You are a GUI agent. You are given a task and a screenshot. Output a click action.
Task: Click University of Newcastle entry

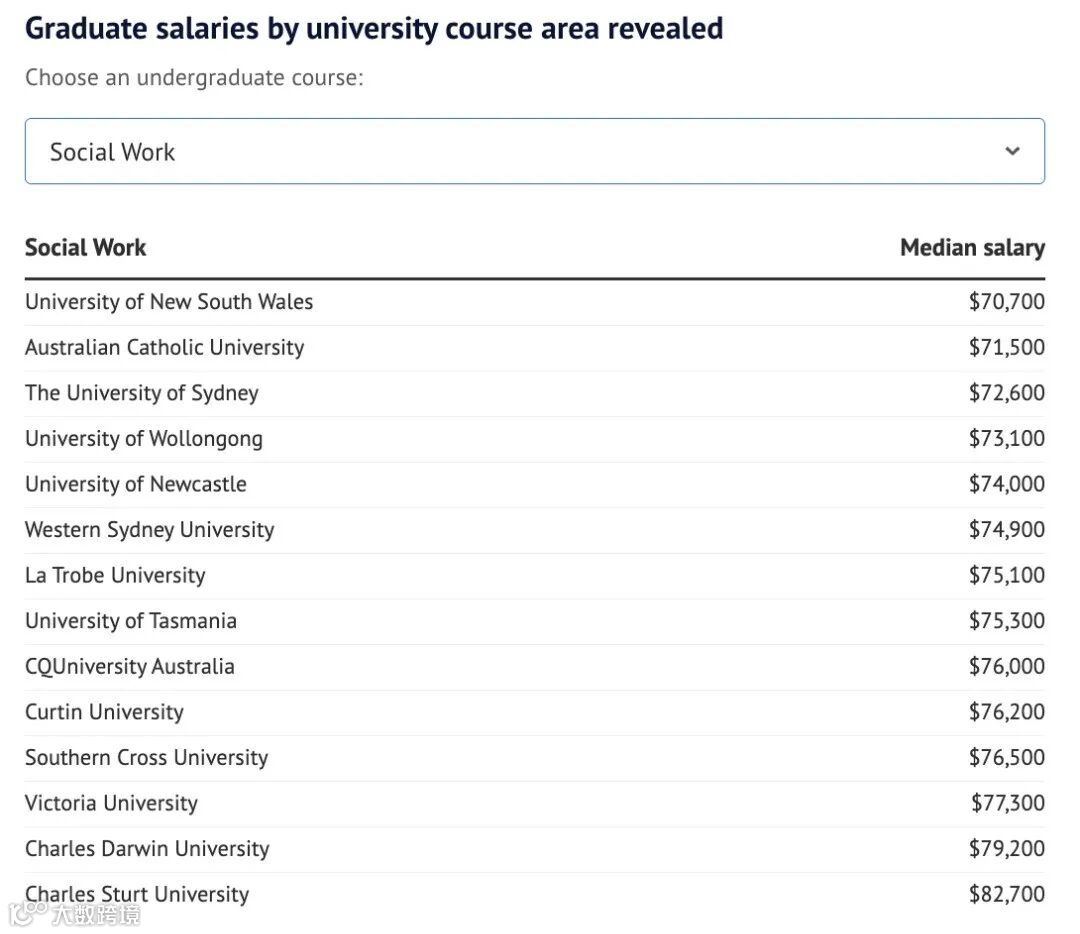pos(136,484)
